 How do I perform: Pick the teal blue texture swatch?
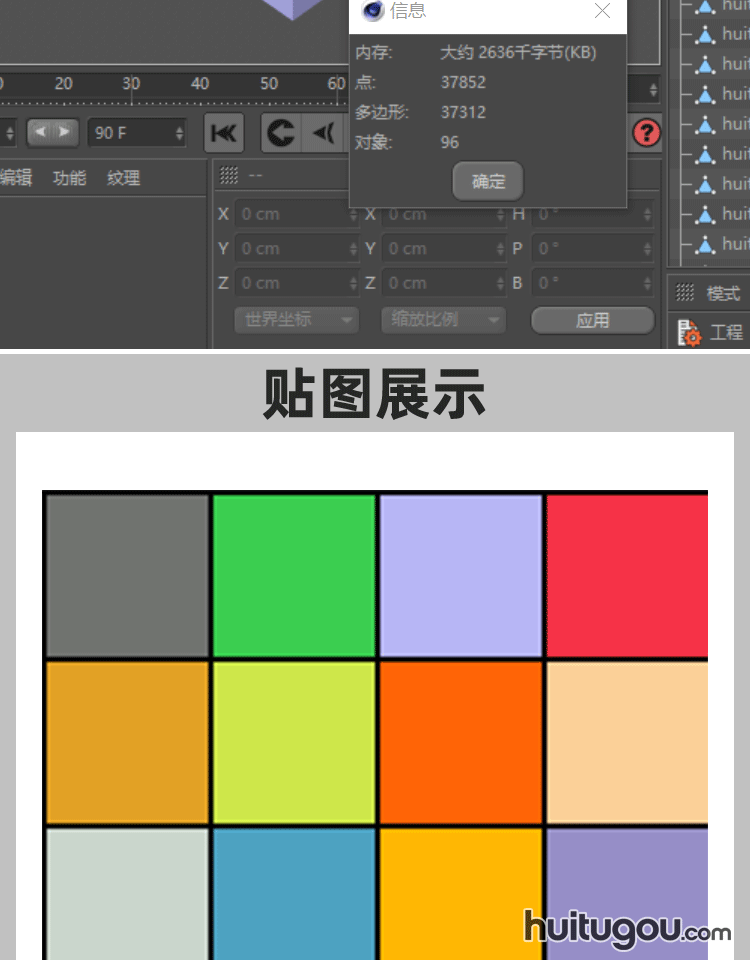coord(294,894)
